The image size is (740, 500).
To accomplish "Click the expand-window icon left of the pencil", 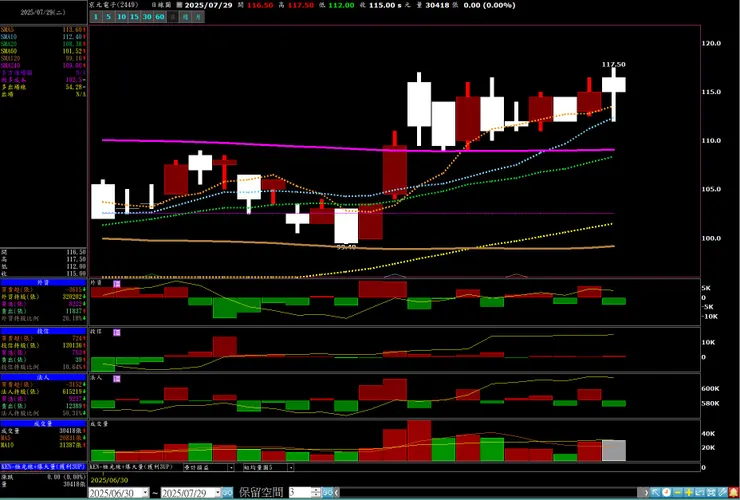I will click(711, 492).
